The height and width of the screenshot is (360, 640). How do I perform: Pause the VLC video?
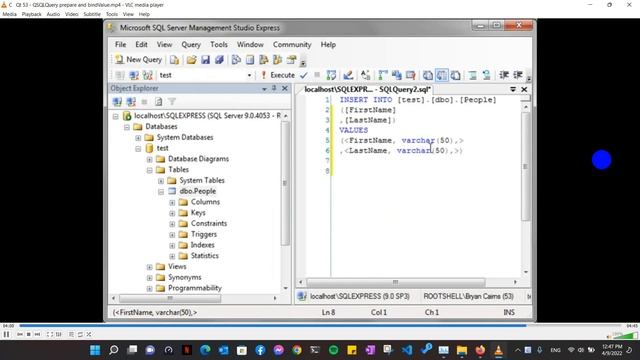click(x=6, y=334)
